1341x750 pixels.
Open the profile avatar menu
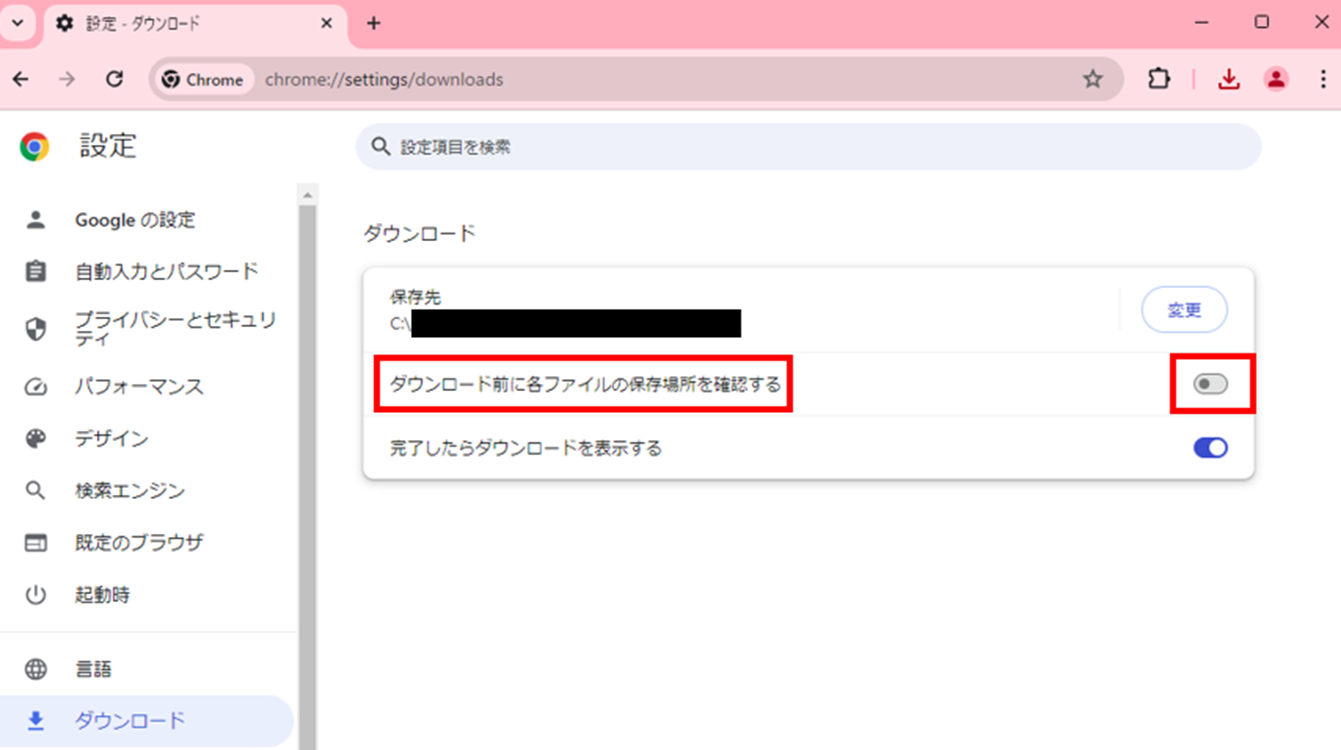(1276, 79)
